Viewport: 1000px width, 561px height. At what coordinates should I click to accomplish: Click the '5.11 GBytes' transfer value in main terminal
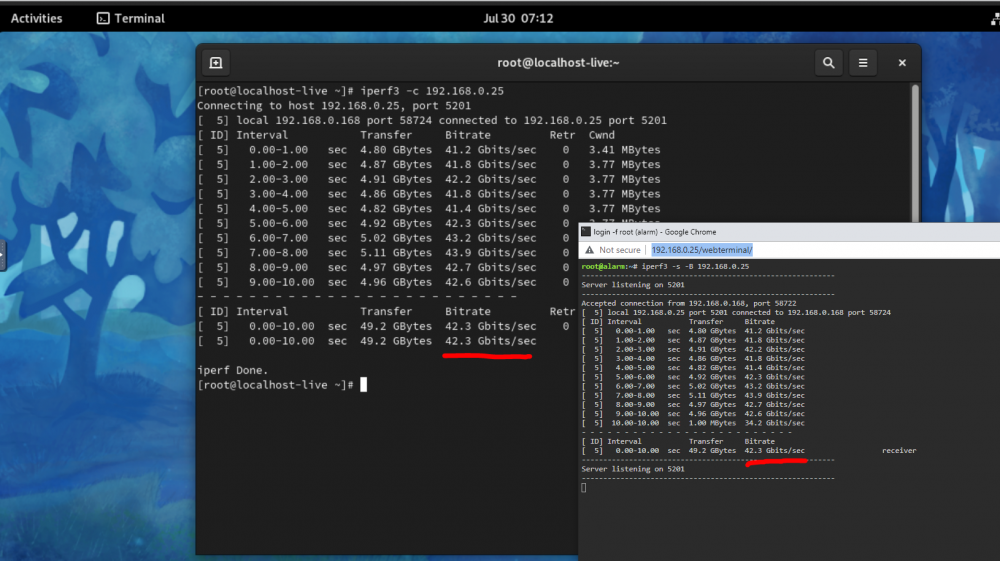[395, 252]
